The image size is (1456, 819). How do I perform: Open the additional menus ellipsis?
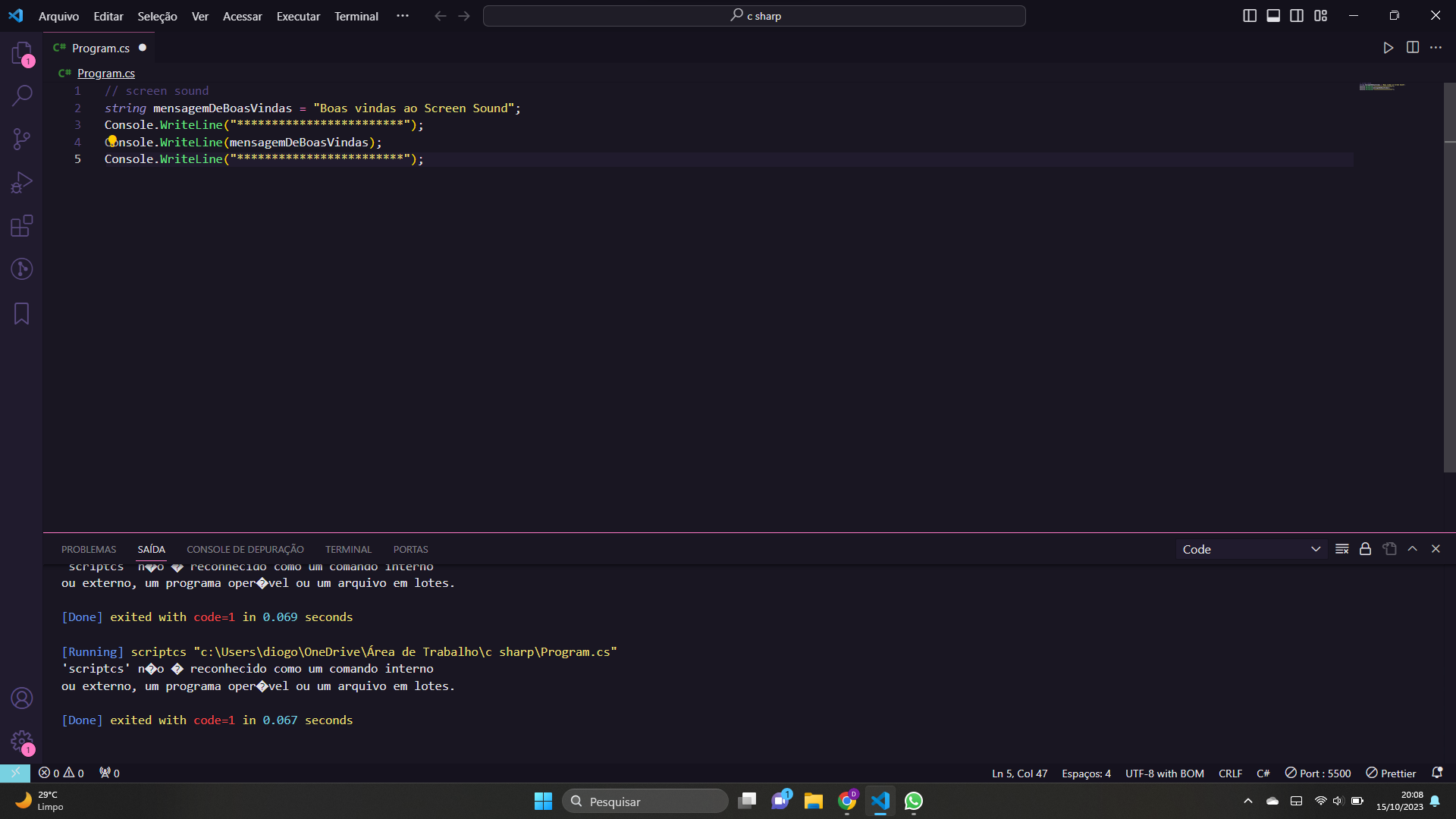tap(403, 16)
